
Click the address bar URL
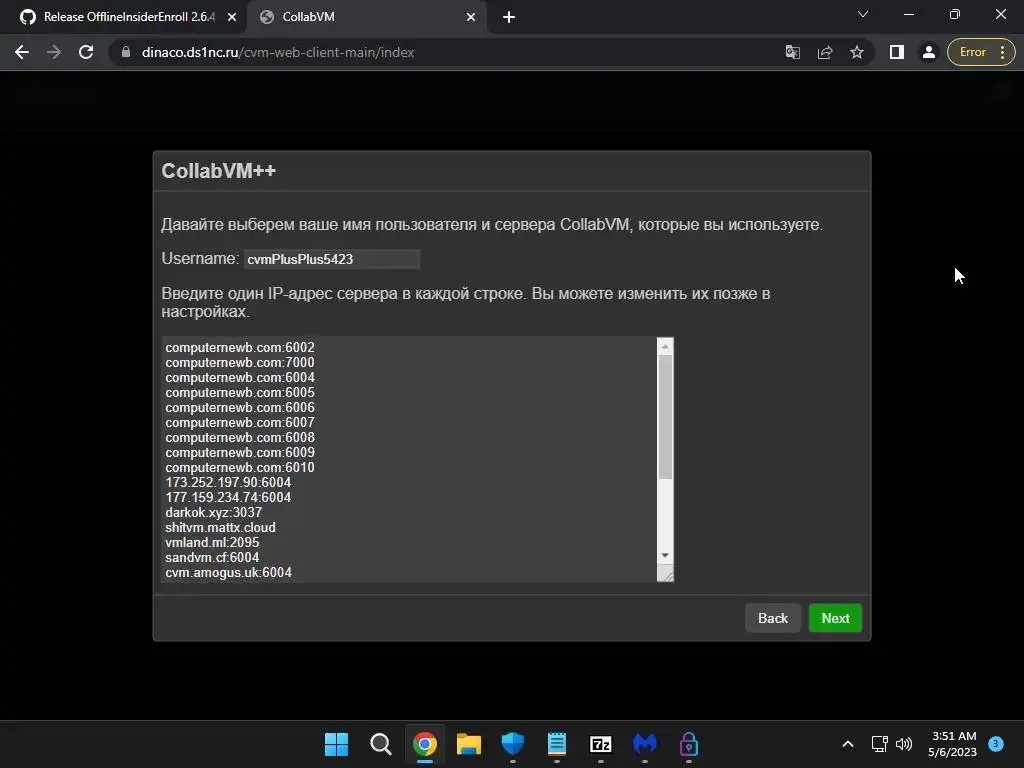click(x=278, y=52)
